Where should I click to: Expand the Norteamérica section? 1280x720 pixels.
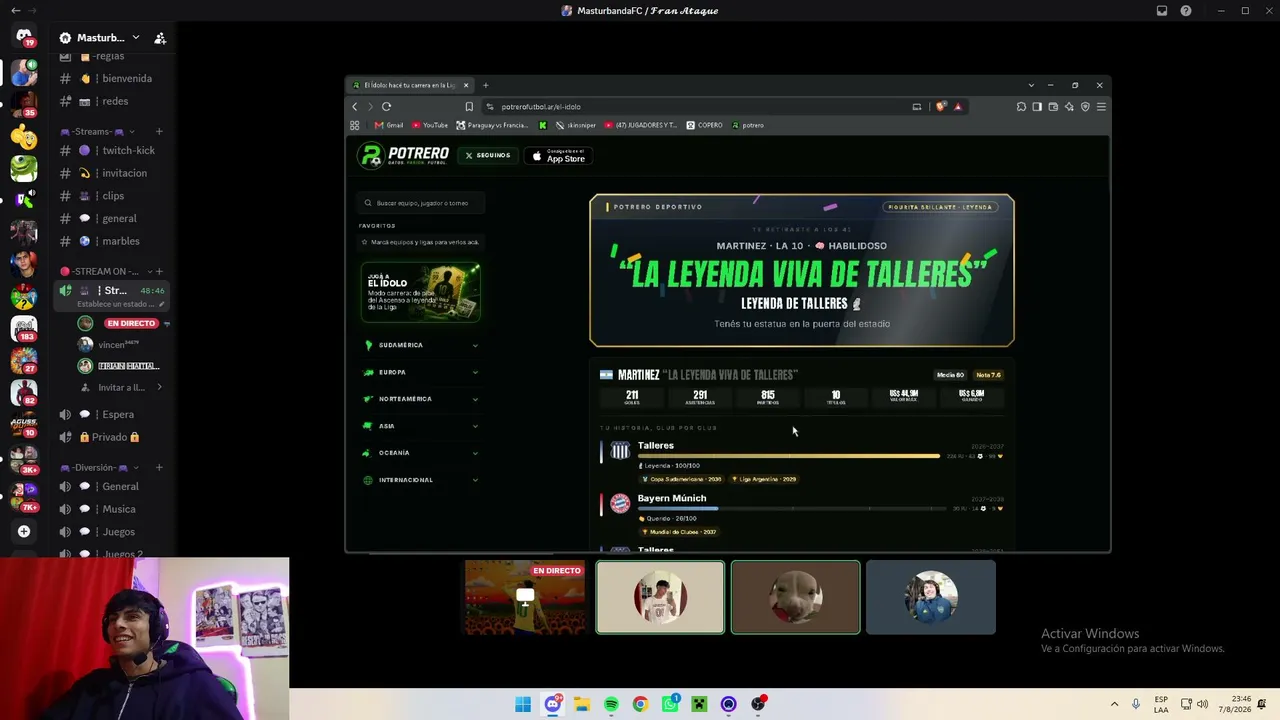tap(421, 399)
